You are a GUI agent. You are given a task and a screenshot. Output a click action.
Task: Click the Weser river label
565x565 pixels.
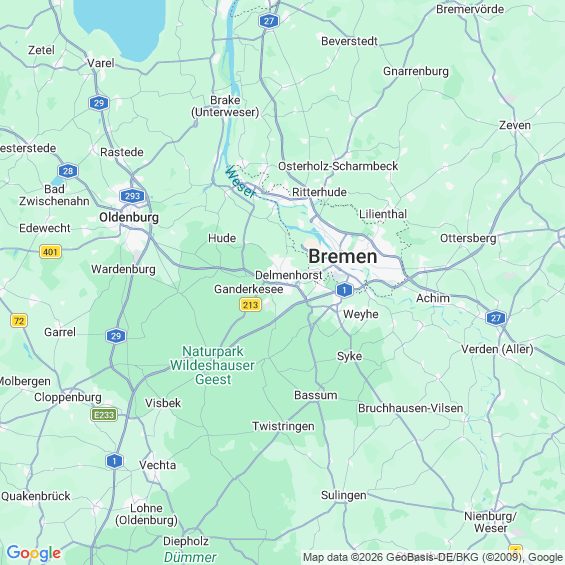(240, 182)
